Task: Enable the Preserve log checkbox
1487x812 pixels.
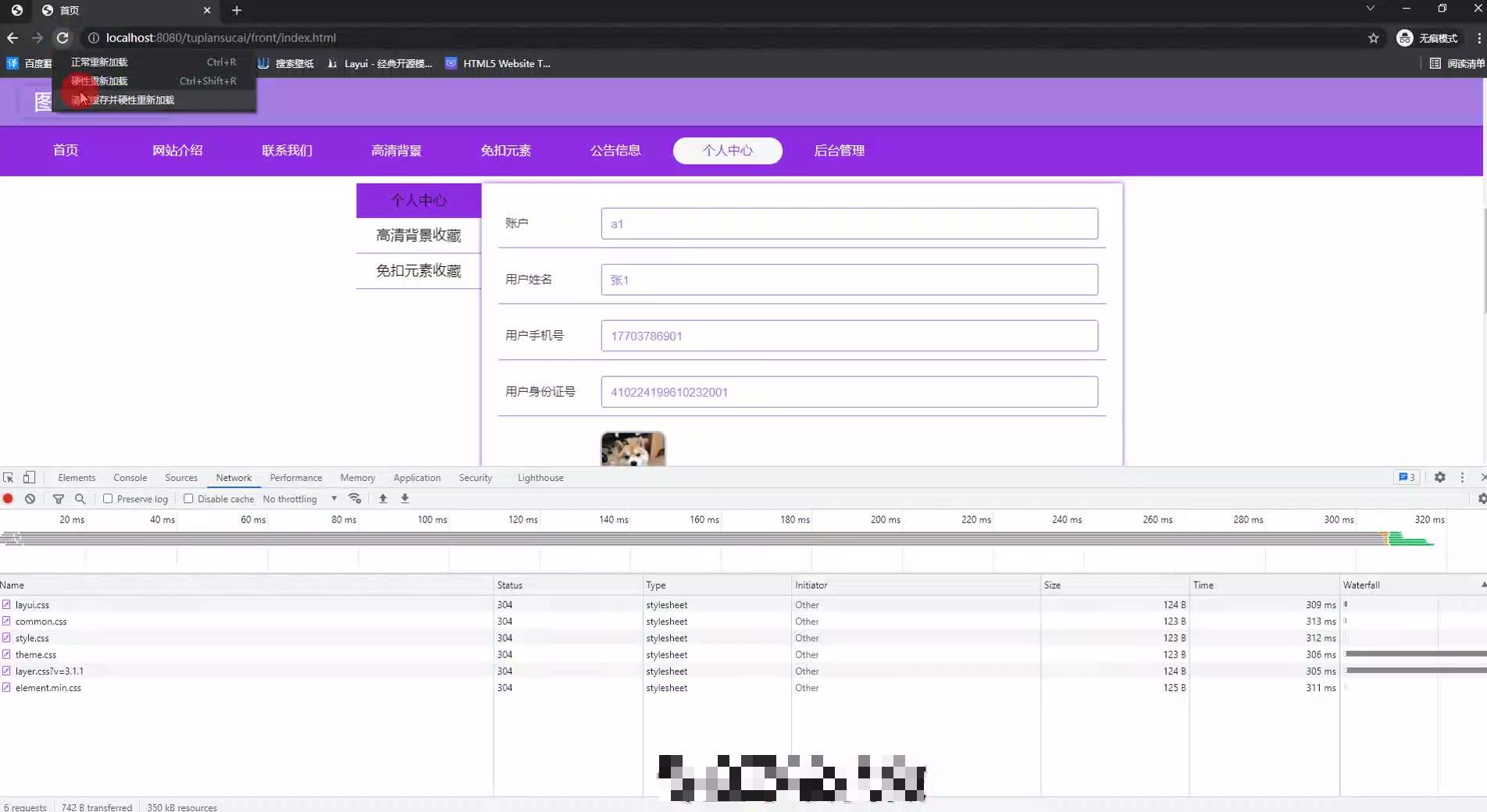Action: (x=109, y=499)
